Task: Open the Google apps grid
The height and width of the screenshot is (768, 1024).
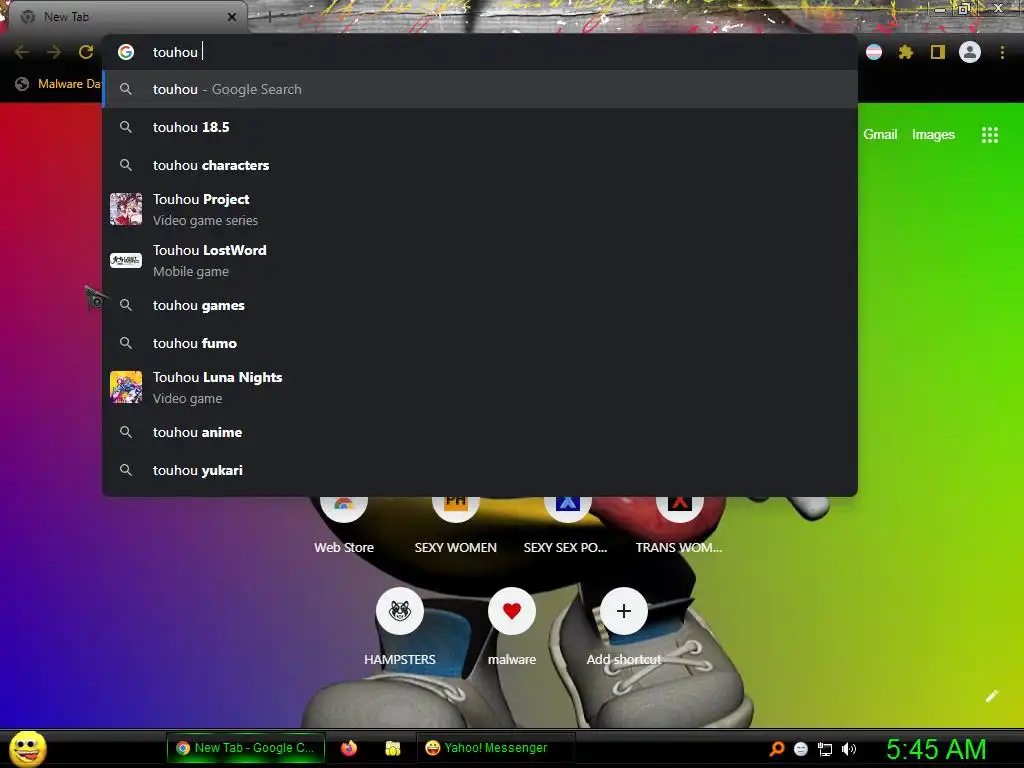Action: click(989, 135)
